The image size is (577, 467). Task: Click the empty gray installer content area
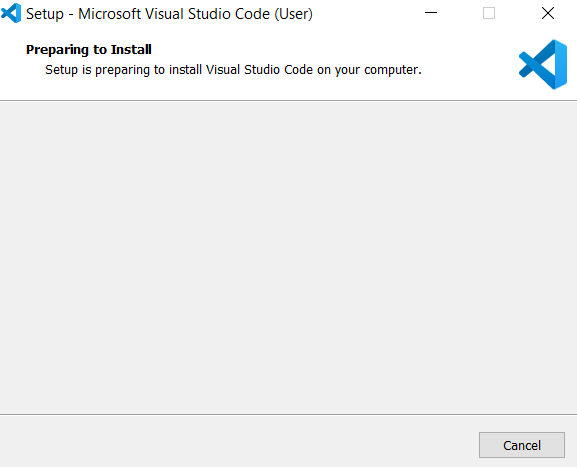tap(288, 258)
